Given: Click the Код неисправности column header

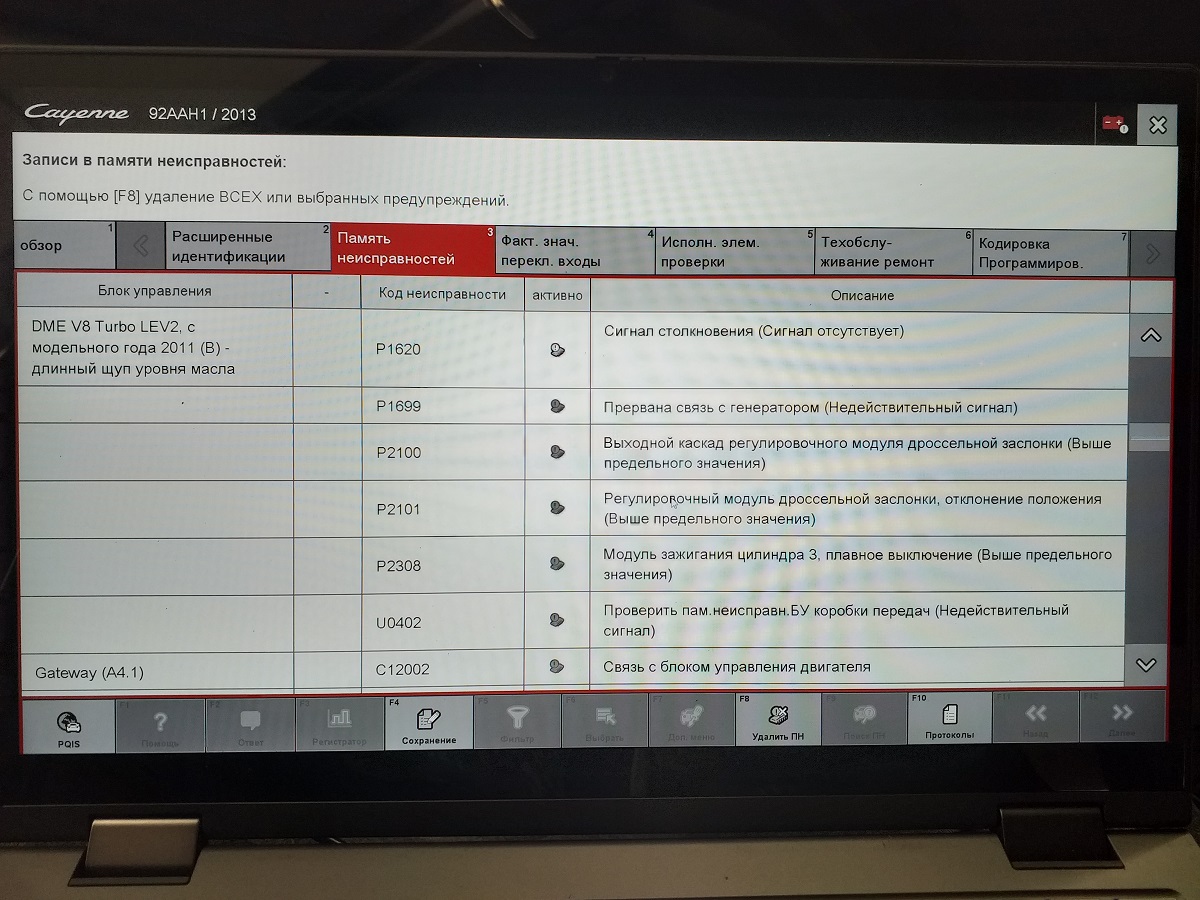Looking at the screenshot, I should pyautogui.click(x=442, y=294).
